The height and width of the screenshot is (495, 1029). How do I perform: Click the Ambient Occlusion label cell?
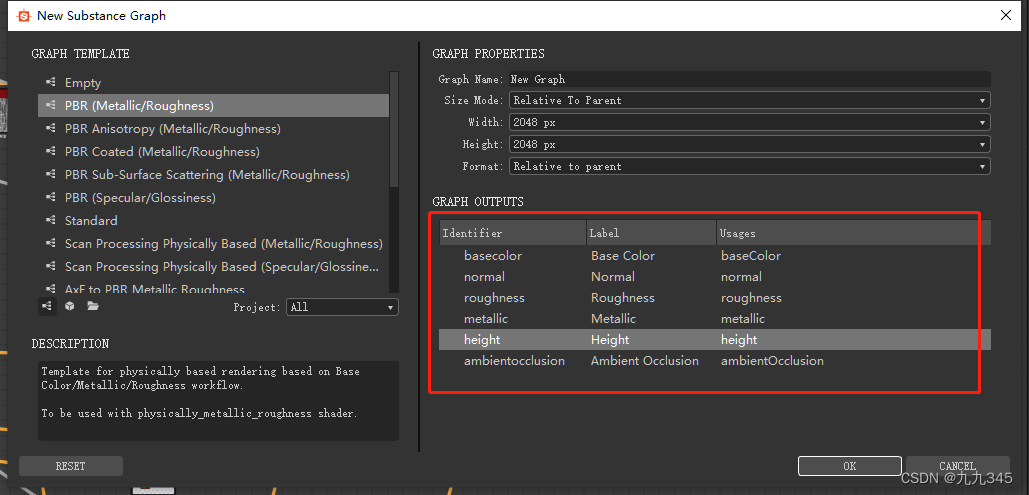click(644, 360)
